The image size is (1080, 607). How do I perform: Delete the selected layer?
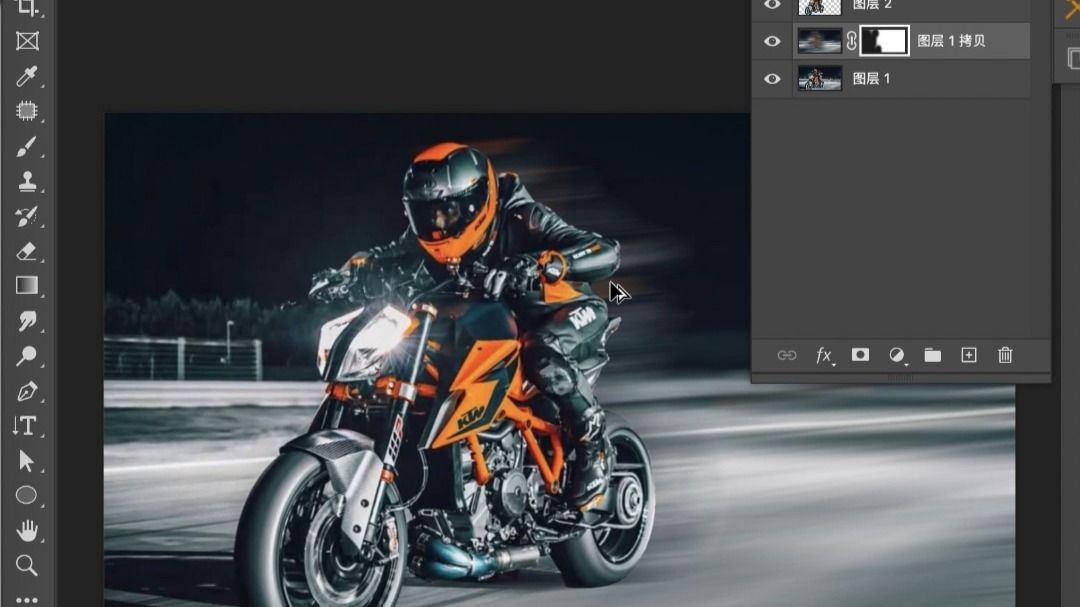(1006, 356)
